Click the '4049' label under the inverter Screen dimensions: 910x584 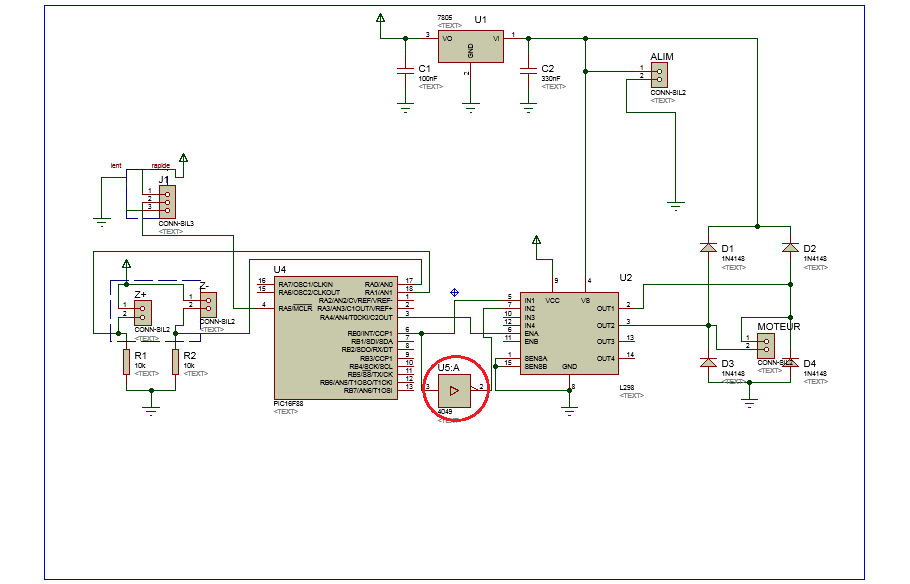[445, 412]
